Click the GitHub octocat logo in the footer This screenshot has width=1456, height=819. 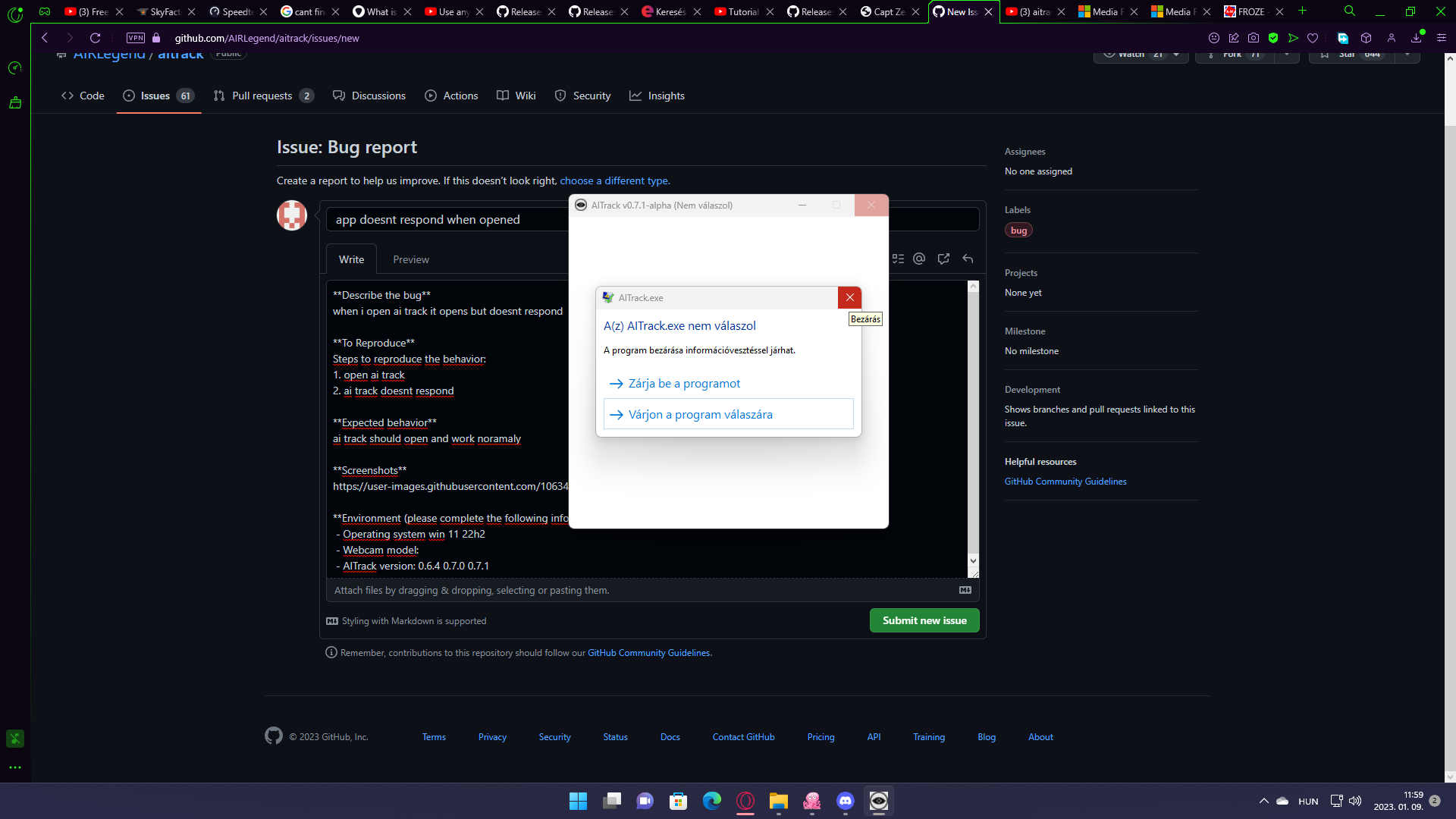click(274, 736)
